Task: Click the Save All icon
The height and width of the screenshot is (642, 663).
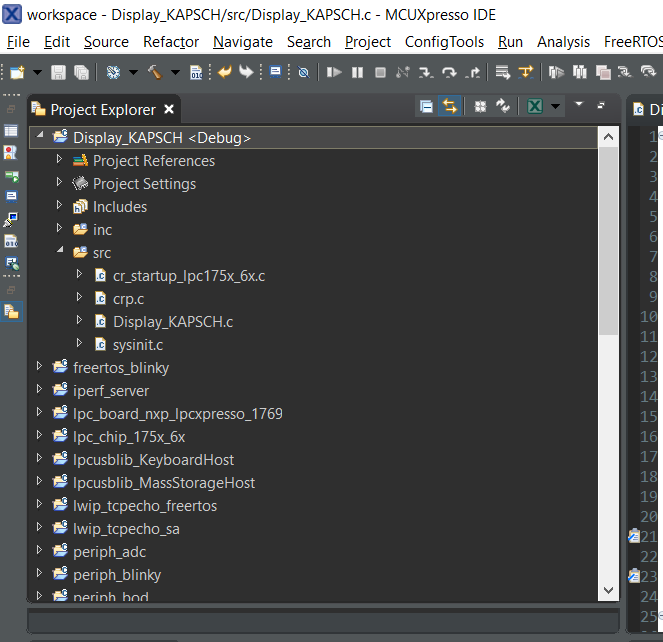Action: 81,73
